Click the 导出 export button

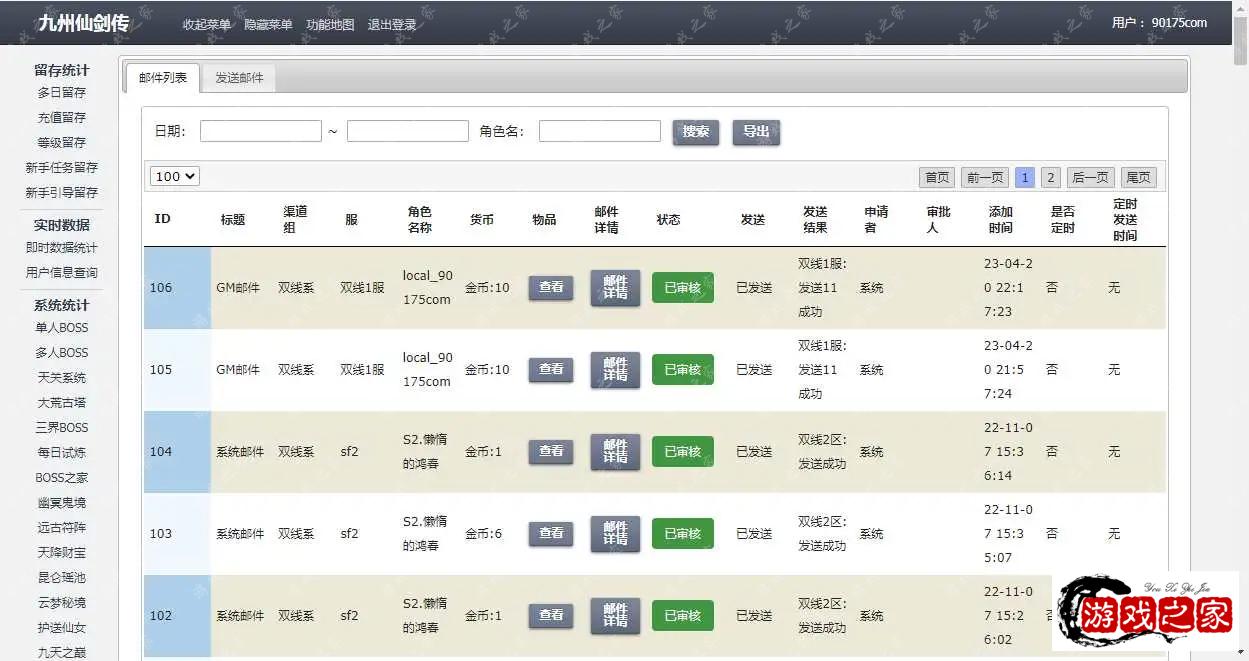click(x=756, y=132)
